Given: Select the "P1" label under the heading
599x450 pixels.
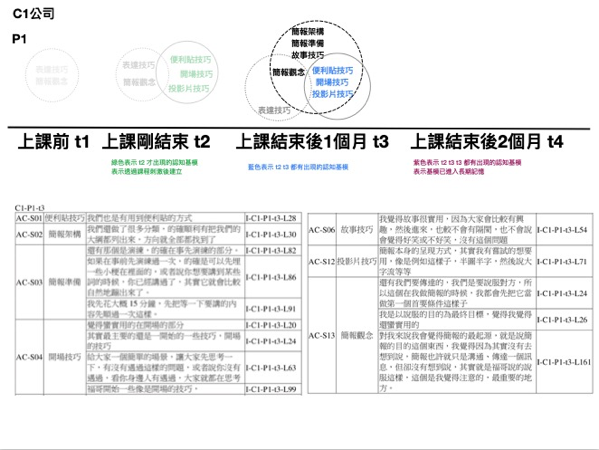Looking at the screenshot, I should (19, 39).
